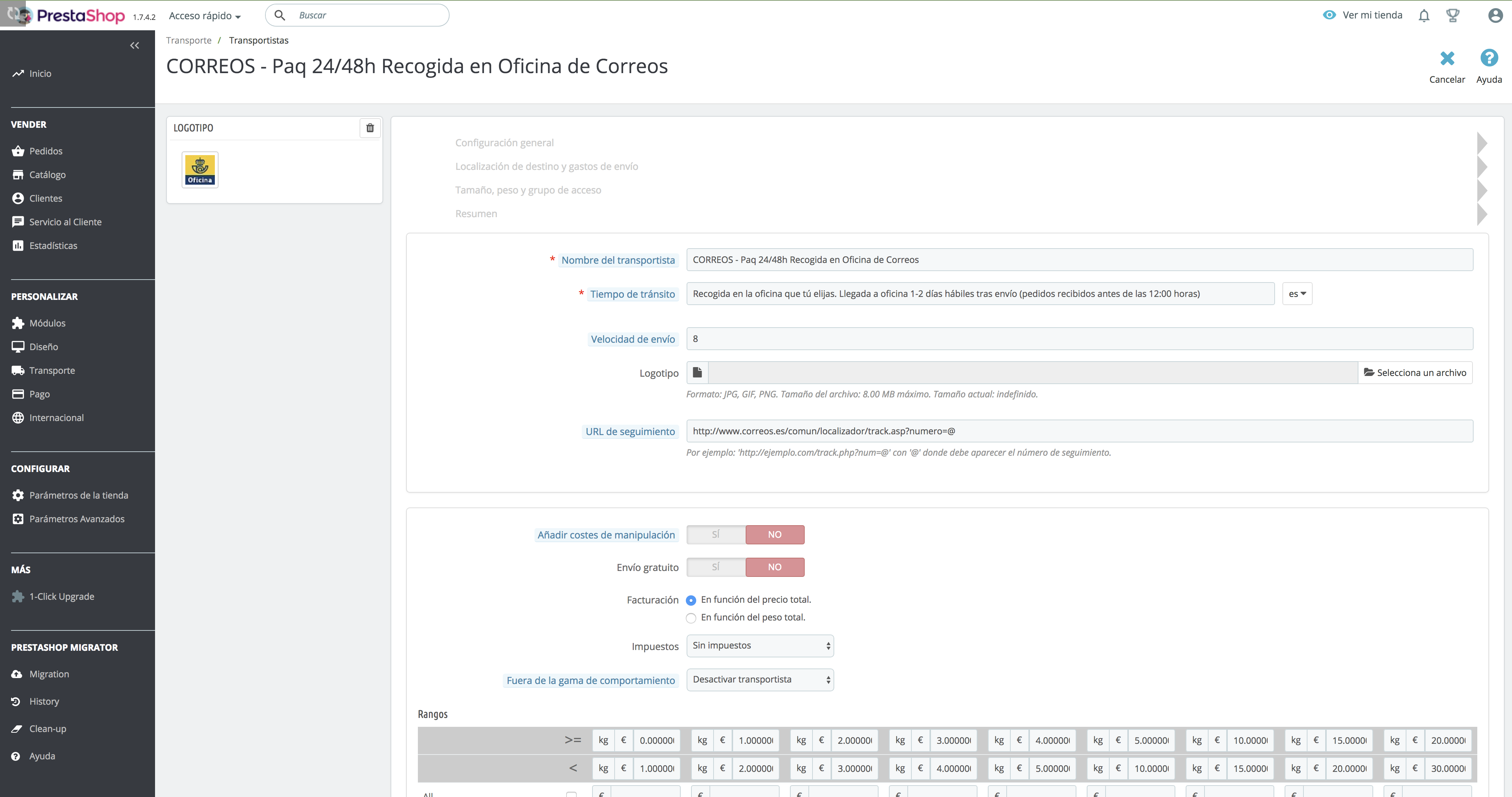Viewport: 1512px width, 797px height.
Task: Select 'En función del peso total' radio
Action: coord(691,618)
